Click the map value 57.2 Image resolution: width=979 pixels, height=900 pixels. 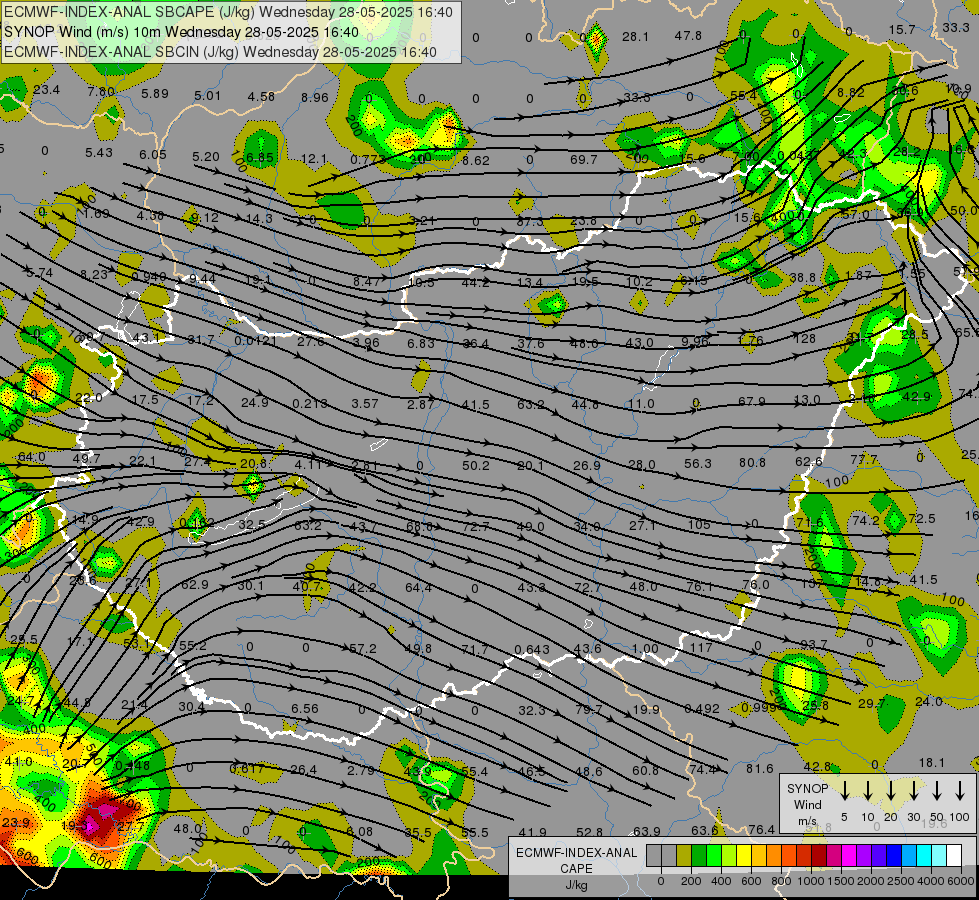click(x=363, y=649)
